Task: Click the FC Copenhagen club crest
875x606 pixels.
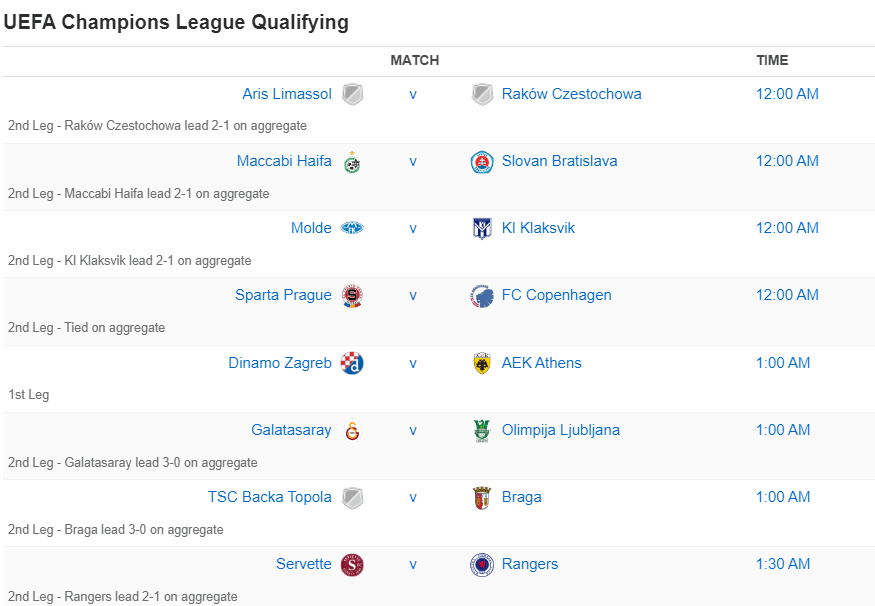Action: click(482, 294)
